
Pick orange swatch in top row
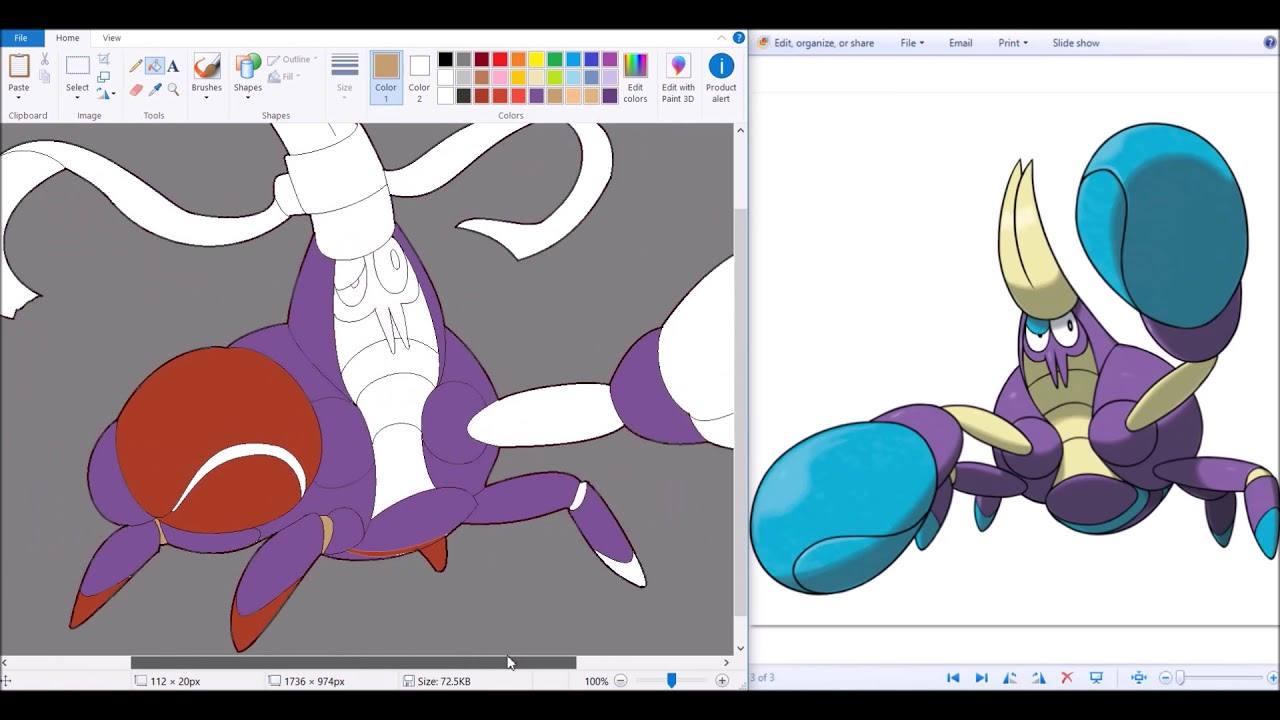pos(518,60)
